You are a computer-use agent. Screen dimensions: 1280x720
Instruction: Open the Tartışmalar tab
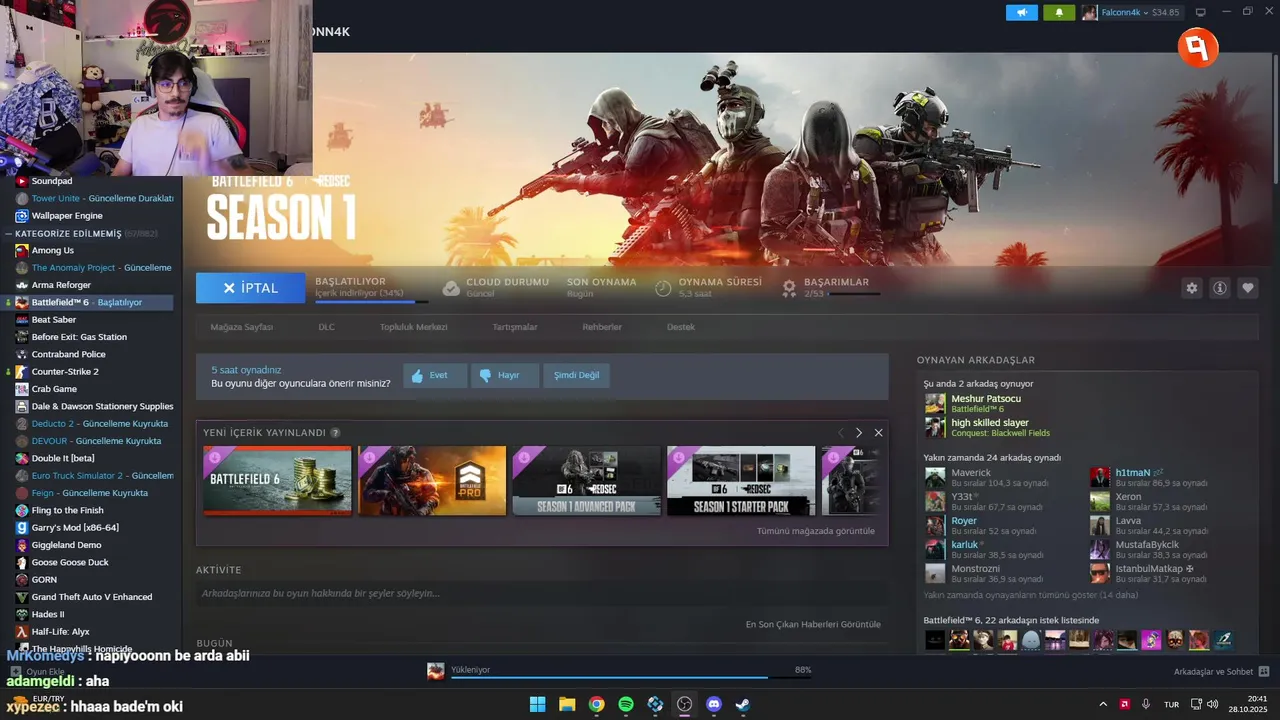(515, 327)
